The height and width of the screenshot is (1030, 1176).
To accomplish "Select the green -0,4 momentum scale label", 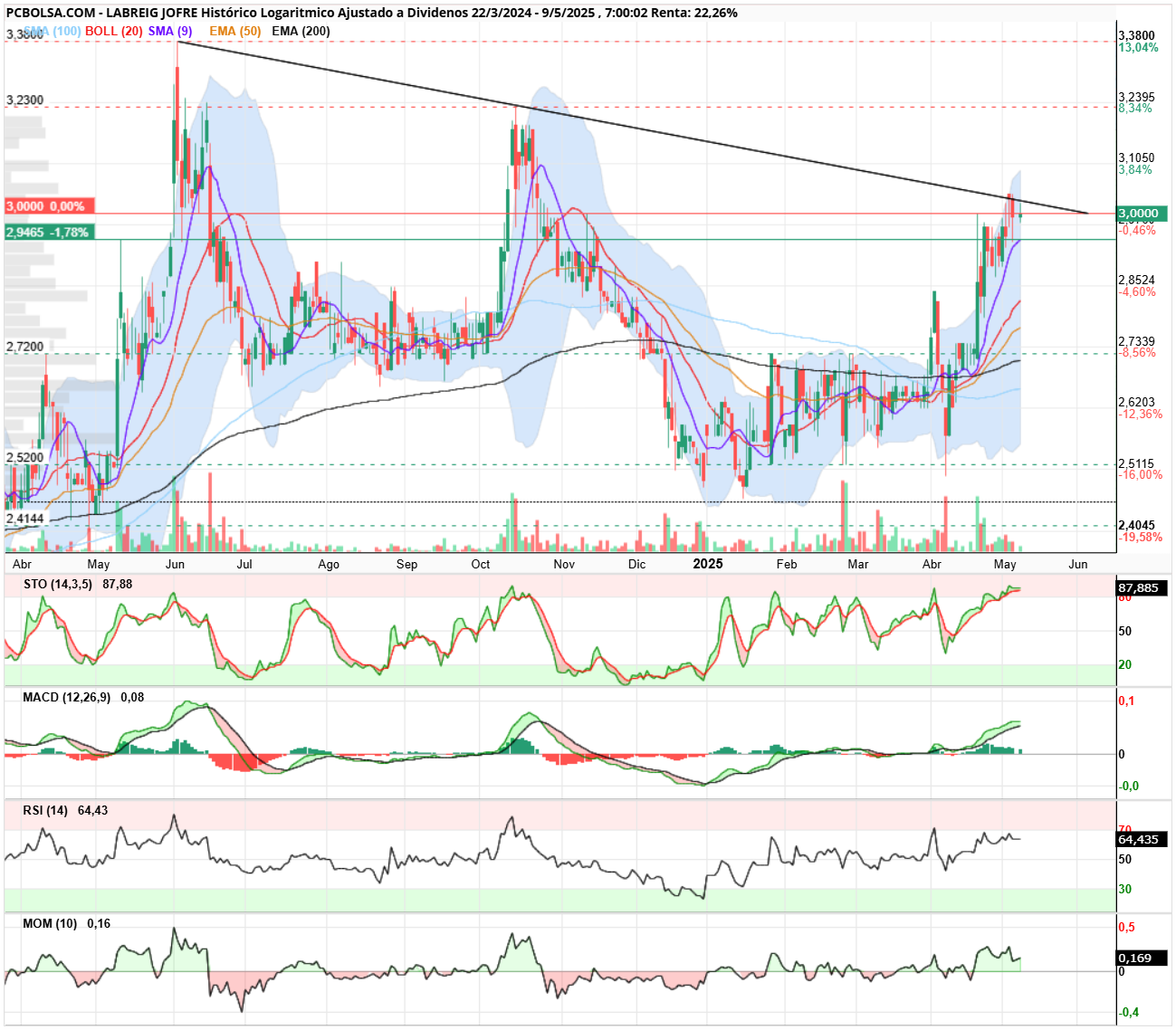I will click(x=1129, y=1012).
